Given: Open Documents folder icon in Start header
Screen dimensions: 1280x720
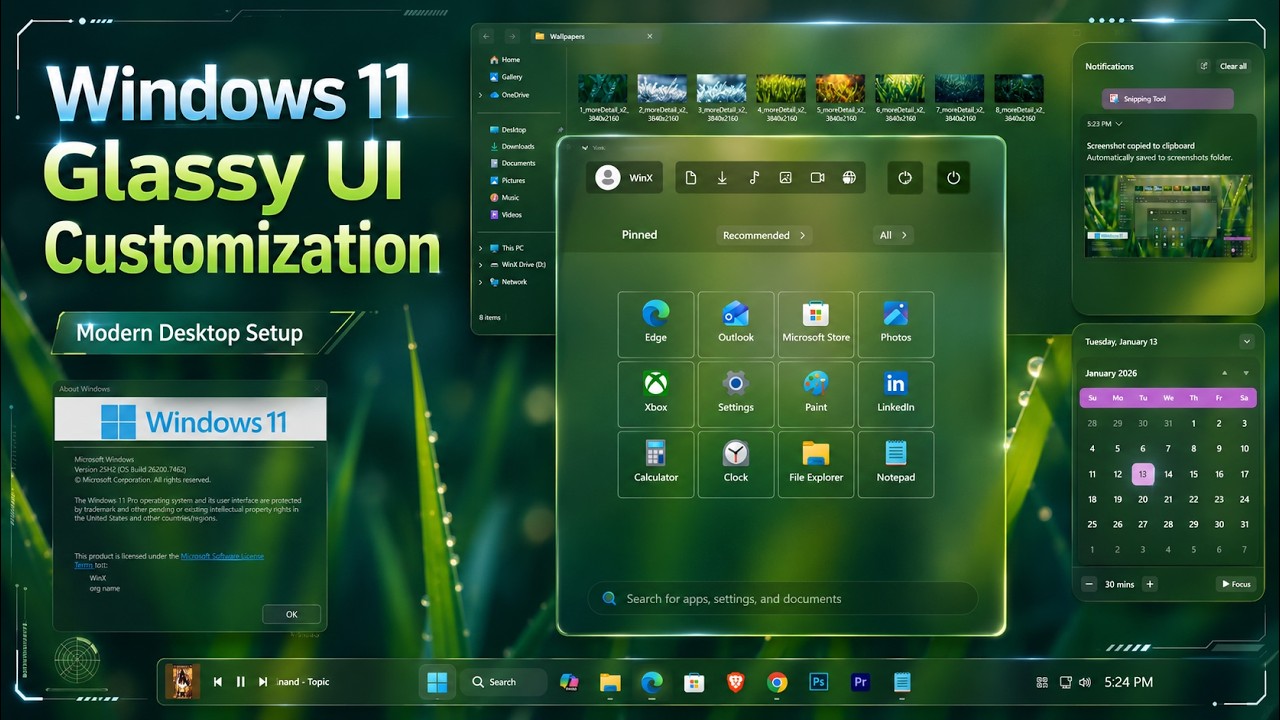Looking at the screenshot, I should (x=691, y=178).
